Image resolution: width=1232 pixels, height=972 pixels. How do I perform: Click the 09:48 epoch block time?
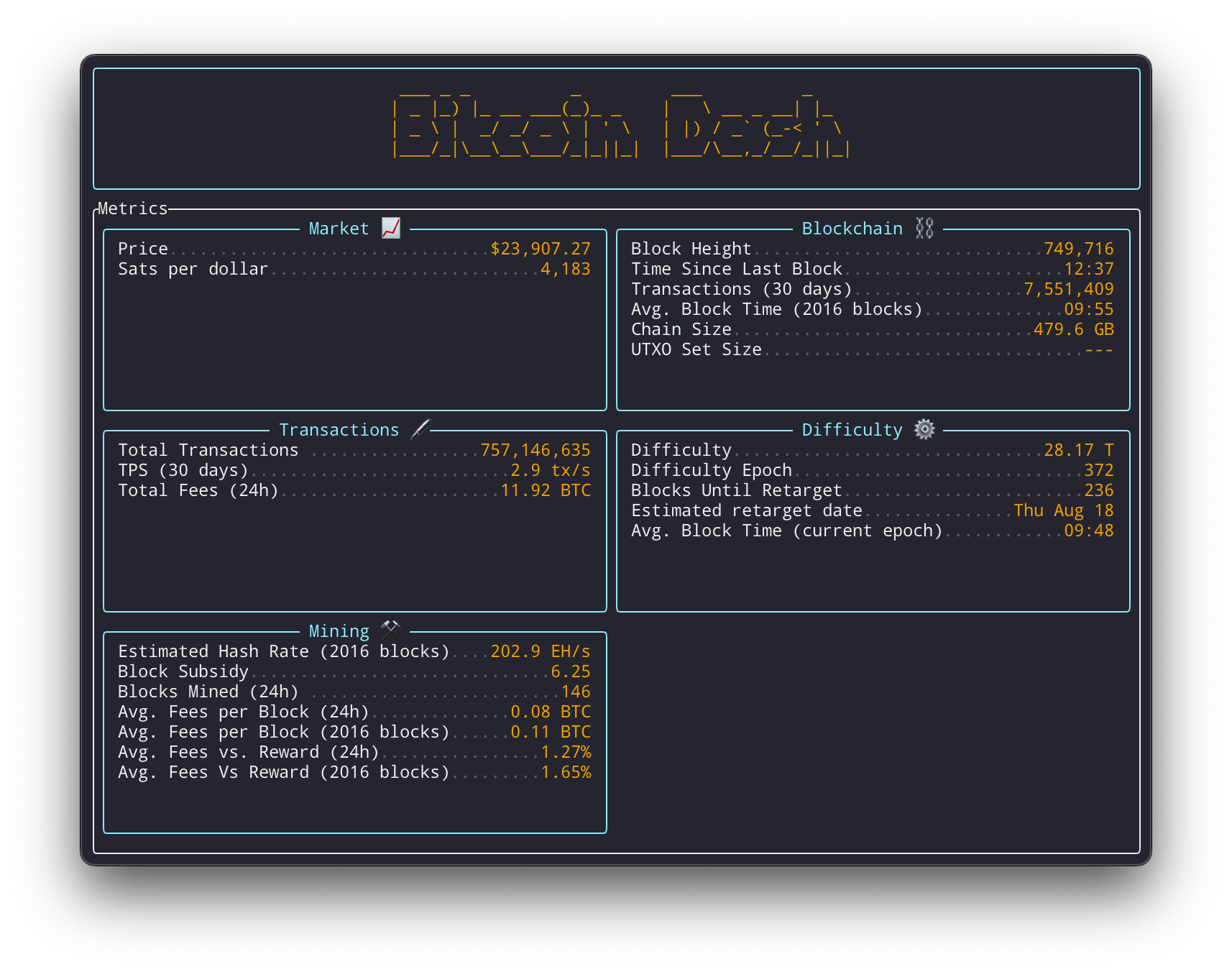(1089, 531)
